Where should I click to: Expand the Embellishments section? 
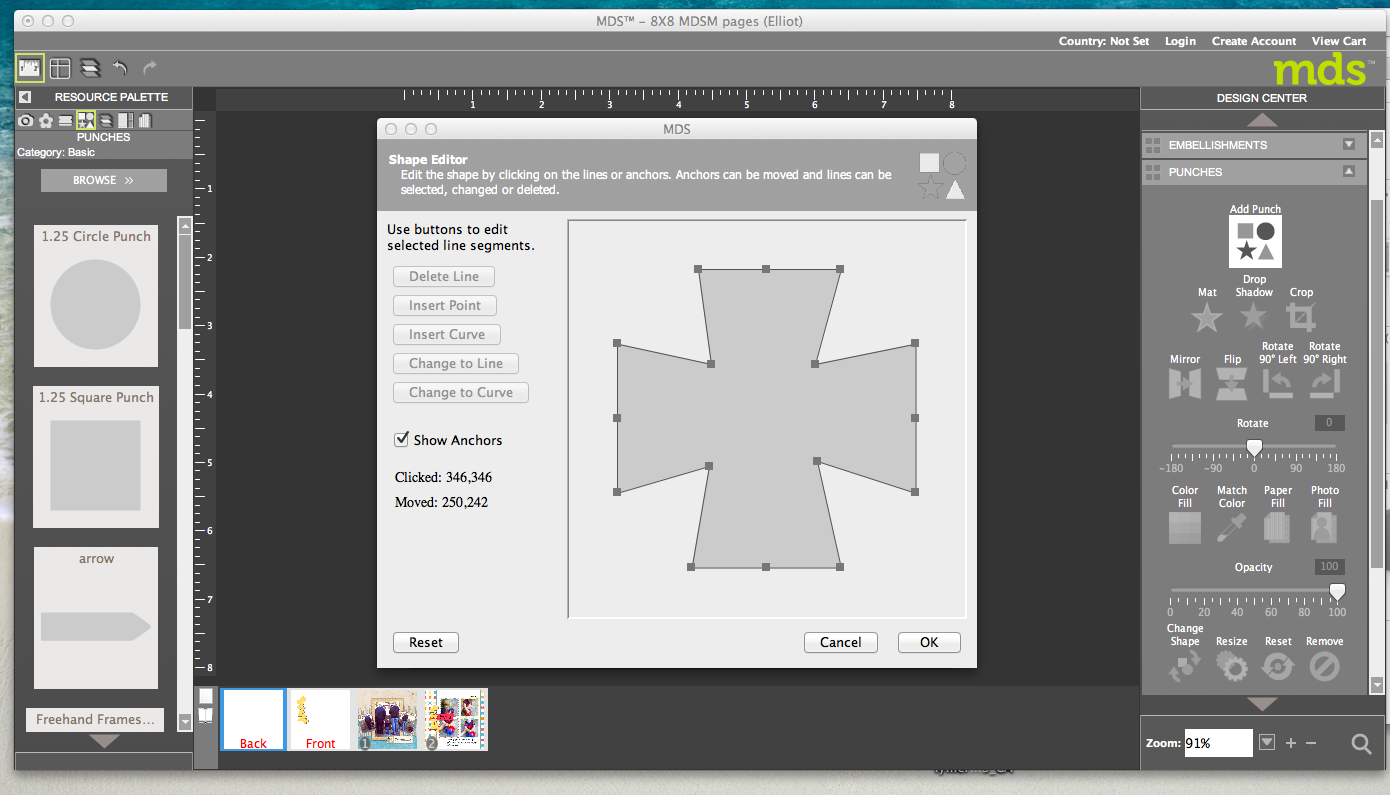point(1349,144)
